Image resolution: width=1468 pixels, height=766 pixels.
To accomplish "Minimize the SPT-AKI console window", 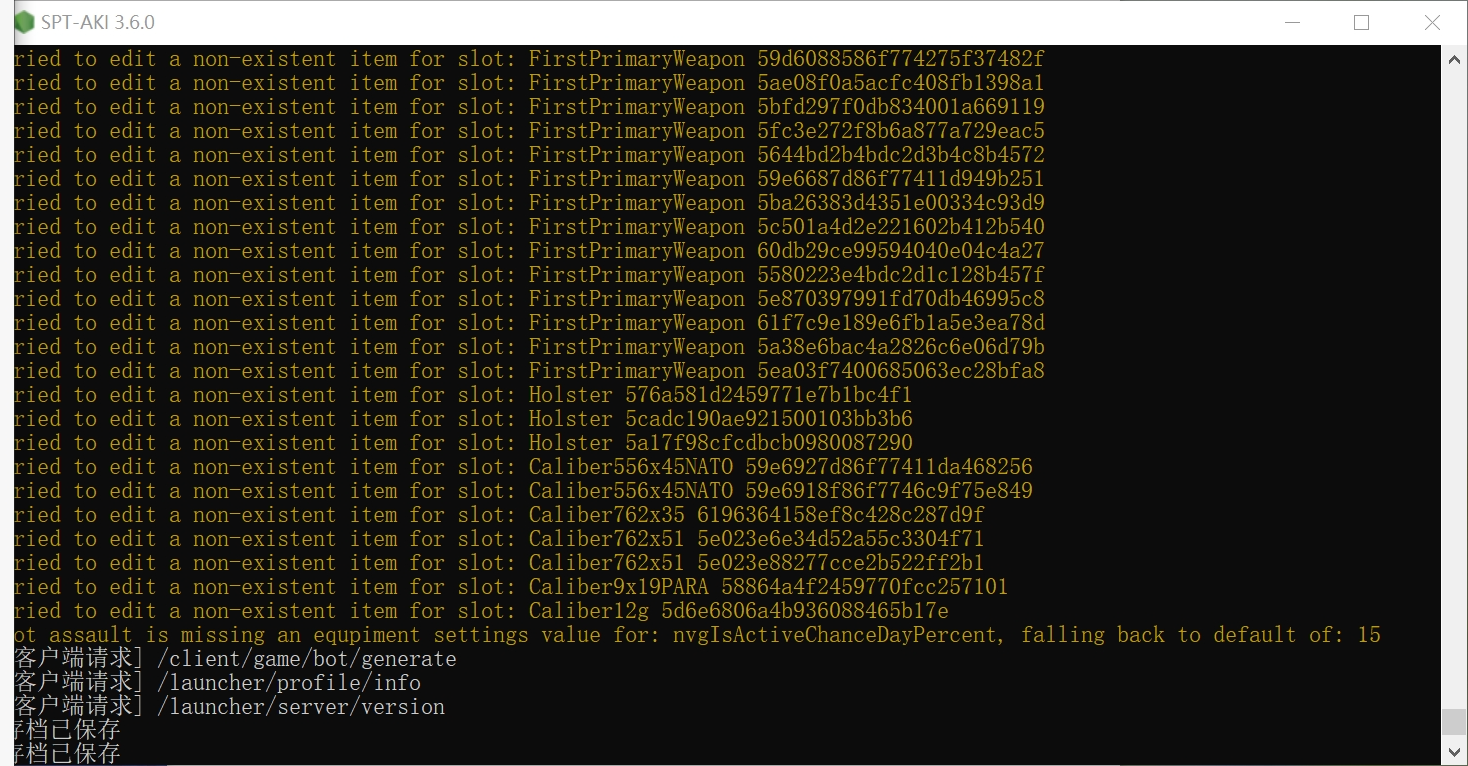I will [x=1291, y=22].
